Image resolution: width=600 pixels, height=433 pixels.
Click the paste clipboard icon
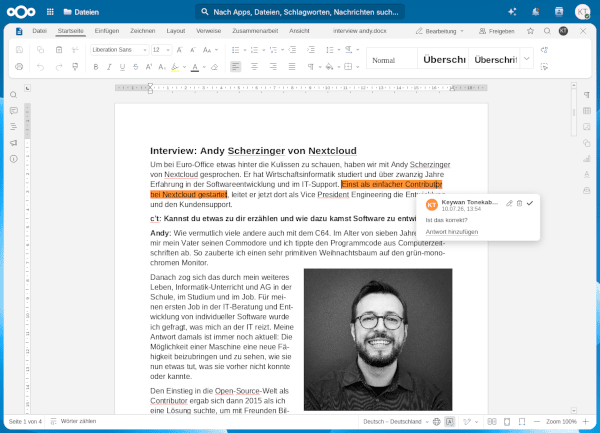tap(59, 50)
